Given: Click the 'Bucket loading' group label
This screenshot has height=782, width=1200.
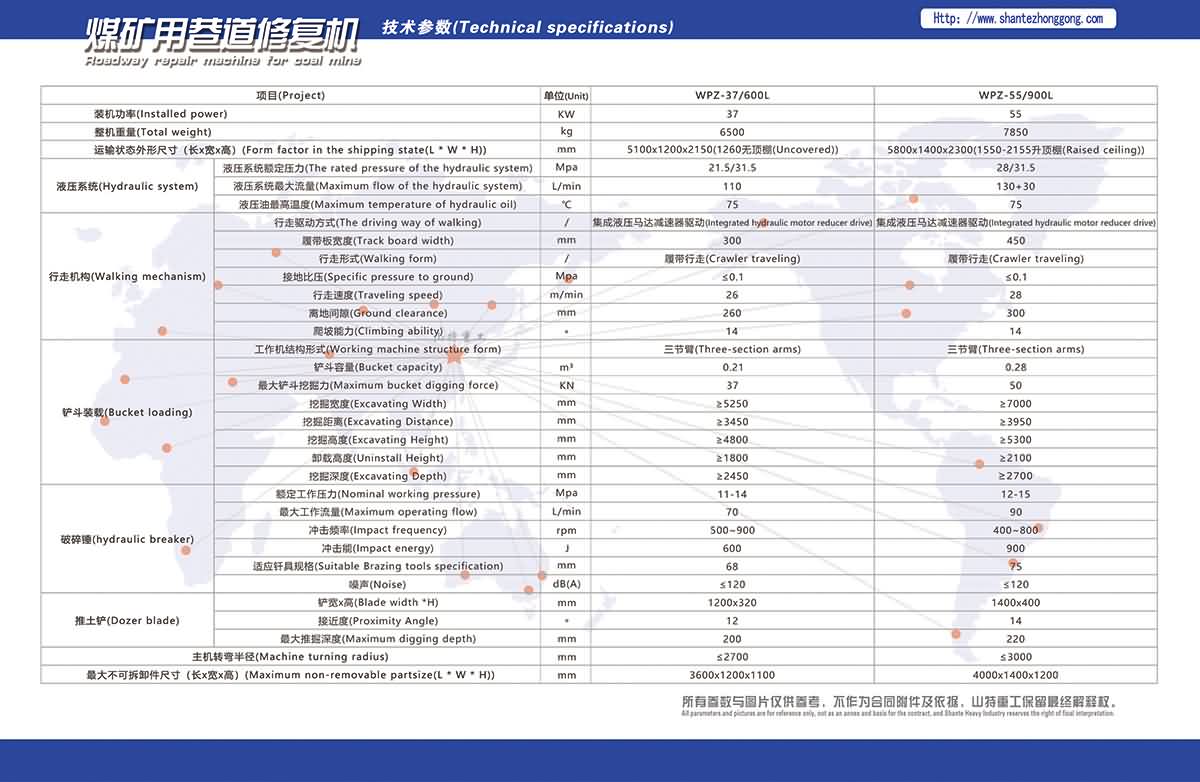Looking at the screenshot, I should [x=127, y=412].
